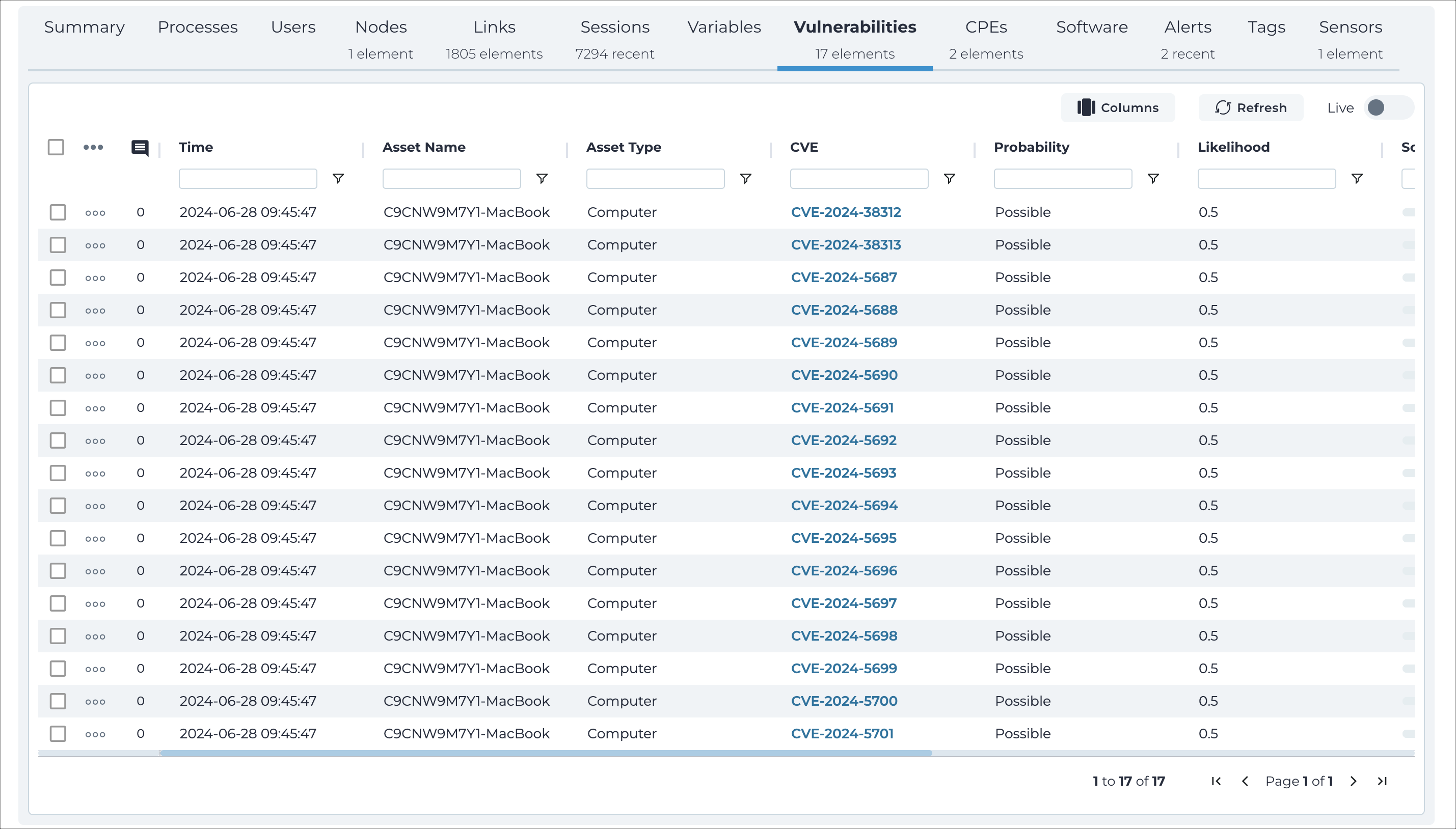Click the filter icon in Likelihood column
1456x829 pixels.
click(1357, 178)
